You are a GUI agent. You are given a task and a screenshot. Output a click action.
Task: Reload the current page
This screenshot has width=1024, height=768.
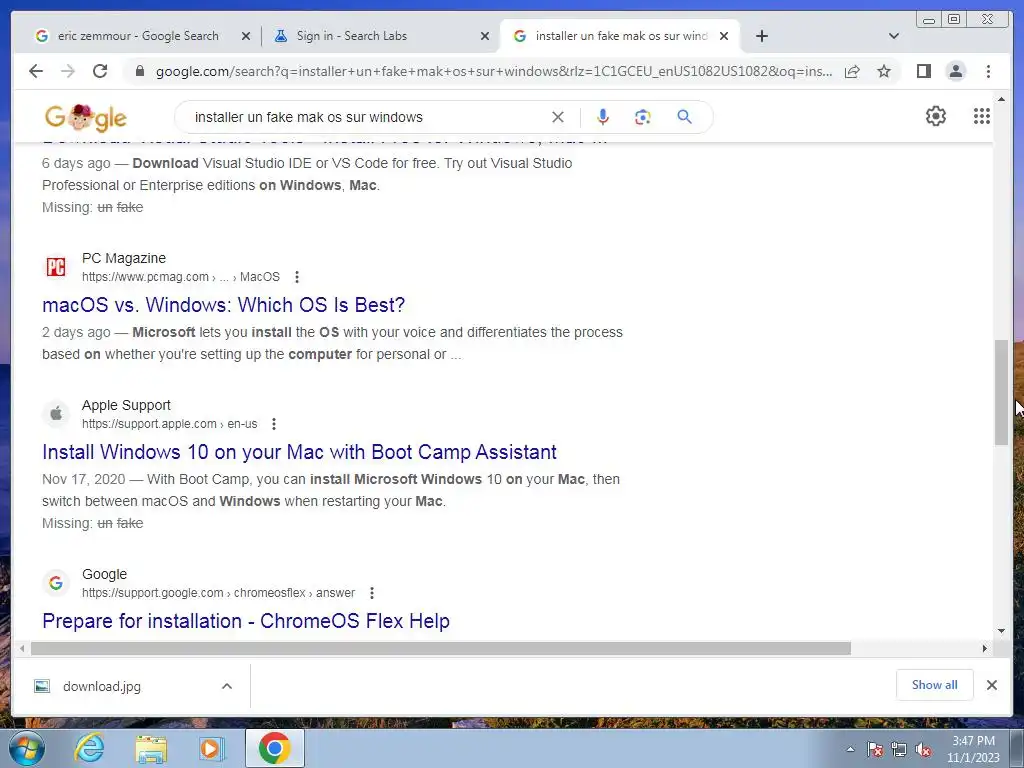tap(100, 71)
